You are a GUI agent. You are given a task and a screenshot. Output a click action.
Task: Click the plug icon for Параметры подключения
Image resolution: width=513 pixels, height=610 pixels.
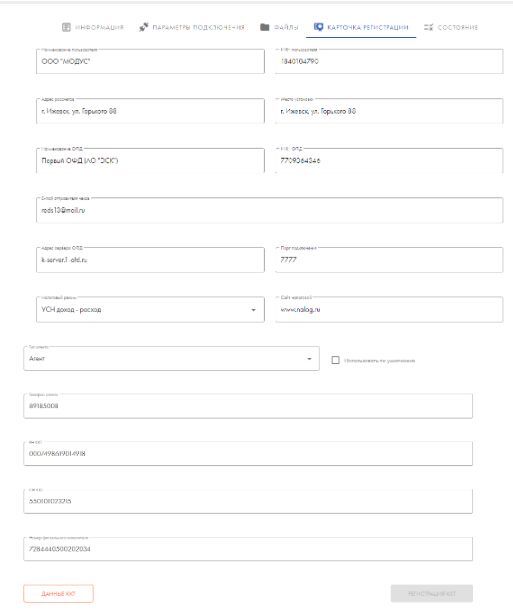click(x=144, y=27)
